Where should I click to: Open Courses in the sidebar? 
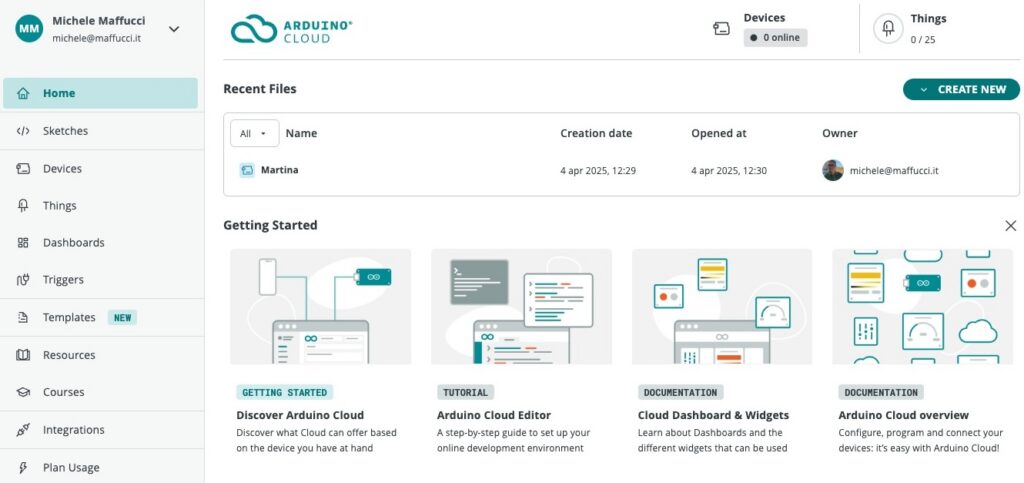[x=63, y=392]
